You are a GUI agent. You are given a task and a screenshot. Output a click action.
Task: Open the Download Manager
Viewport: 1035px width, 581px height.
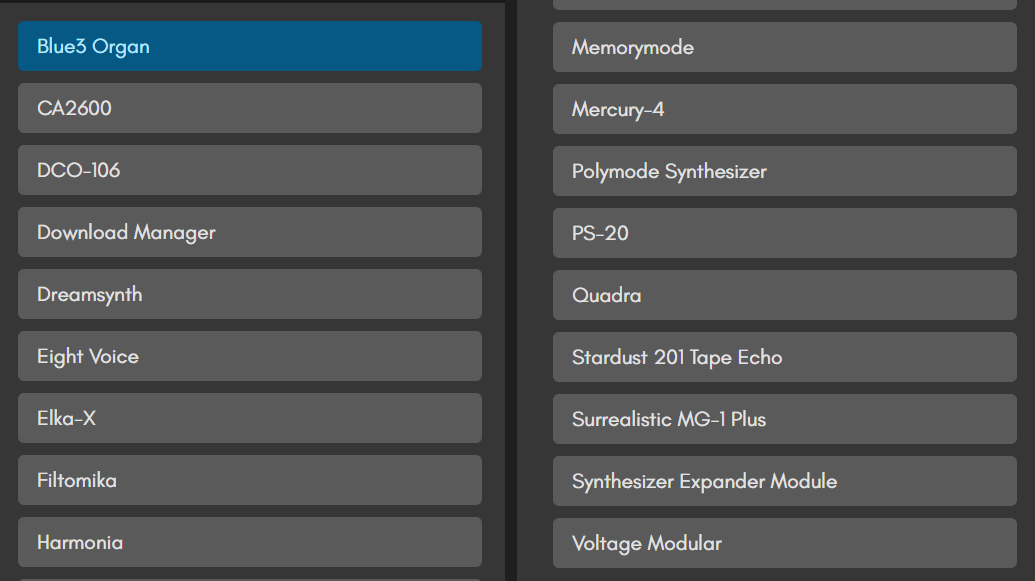point(248,232)
